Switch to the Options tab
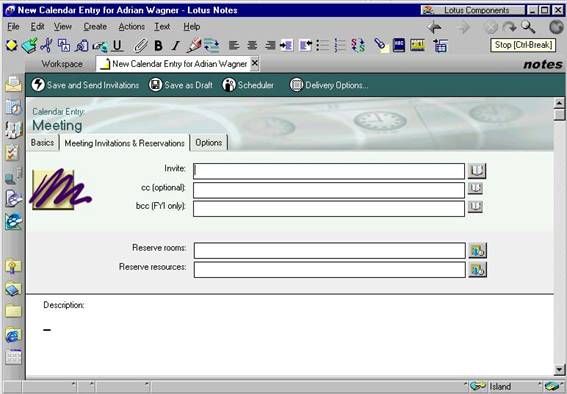 tap(209, 142)
